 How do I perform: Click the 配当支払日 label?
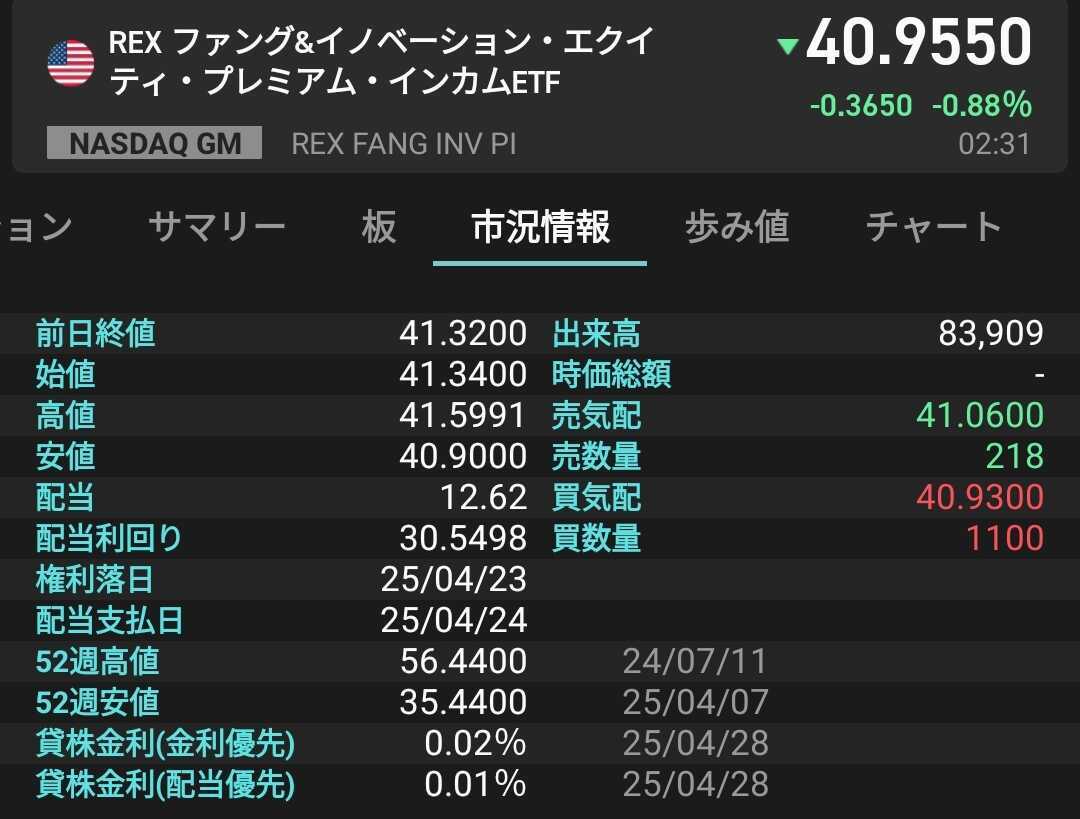tap(110, 620)
